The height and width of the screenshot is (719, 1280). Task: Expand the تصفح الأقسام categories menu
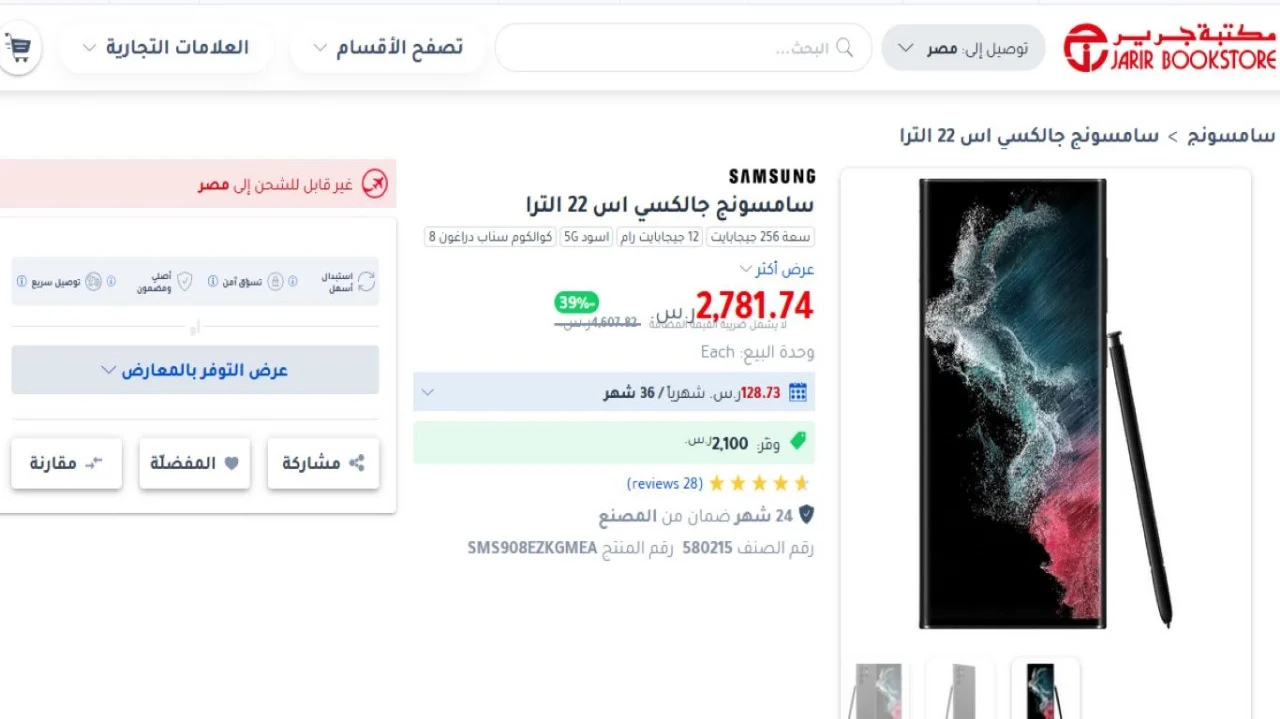389,47
